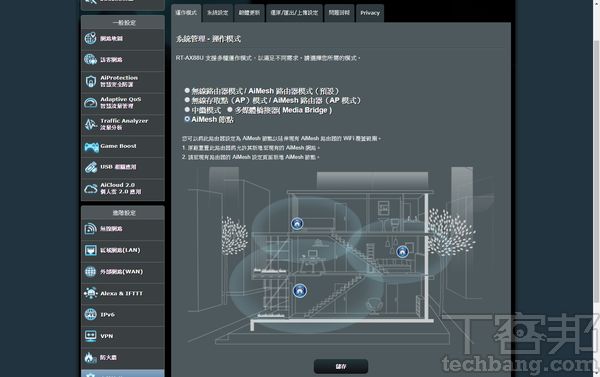Open the Alexa & IFTTT icon
The image size is (600, 377).
tap(91, 293)
